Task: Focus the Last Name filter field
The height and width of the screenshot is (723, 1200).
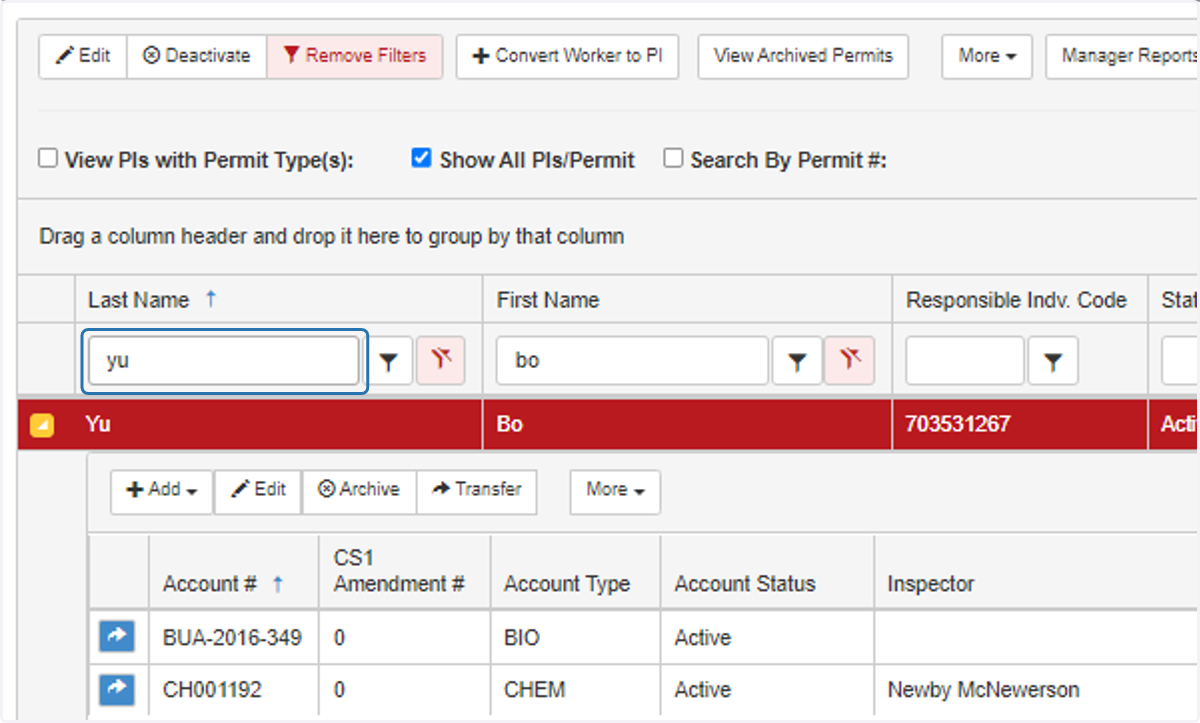Action: tap(224, 361)
